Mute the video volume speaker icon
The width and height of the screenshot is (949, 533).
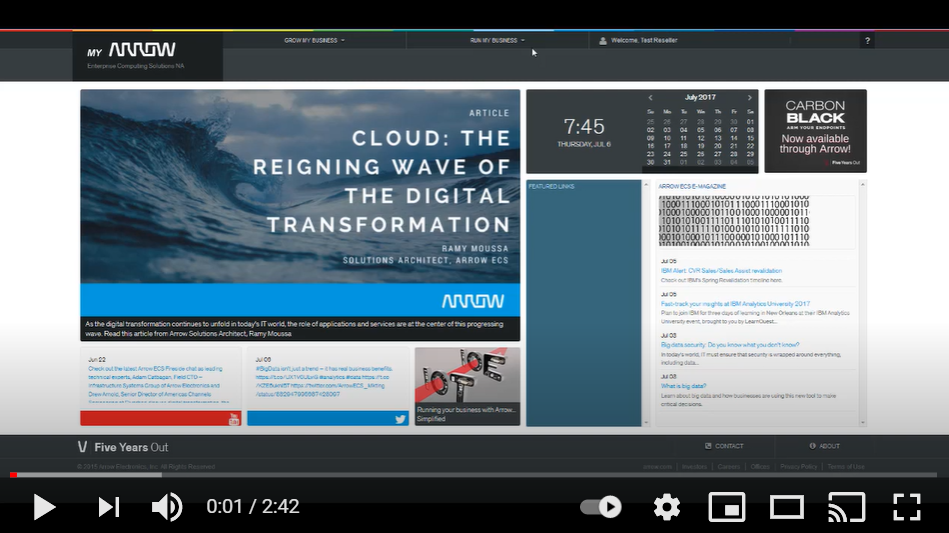click(166, 507)
